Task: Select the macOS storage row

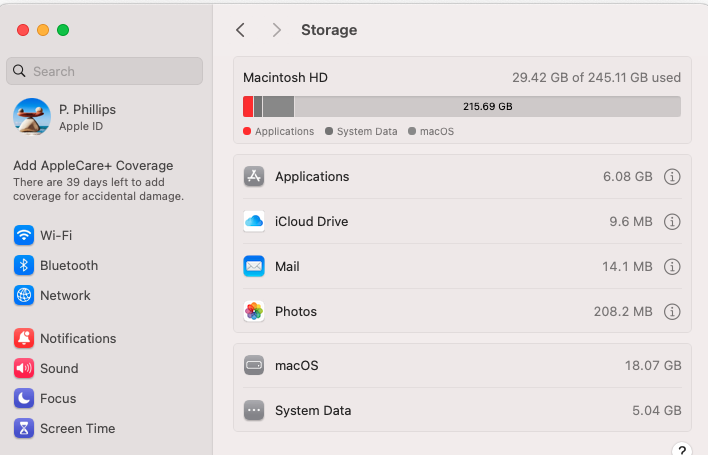Action: coord(462,366)
